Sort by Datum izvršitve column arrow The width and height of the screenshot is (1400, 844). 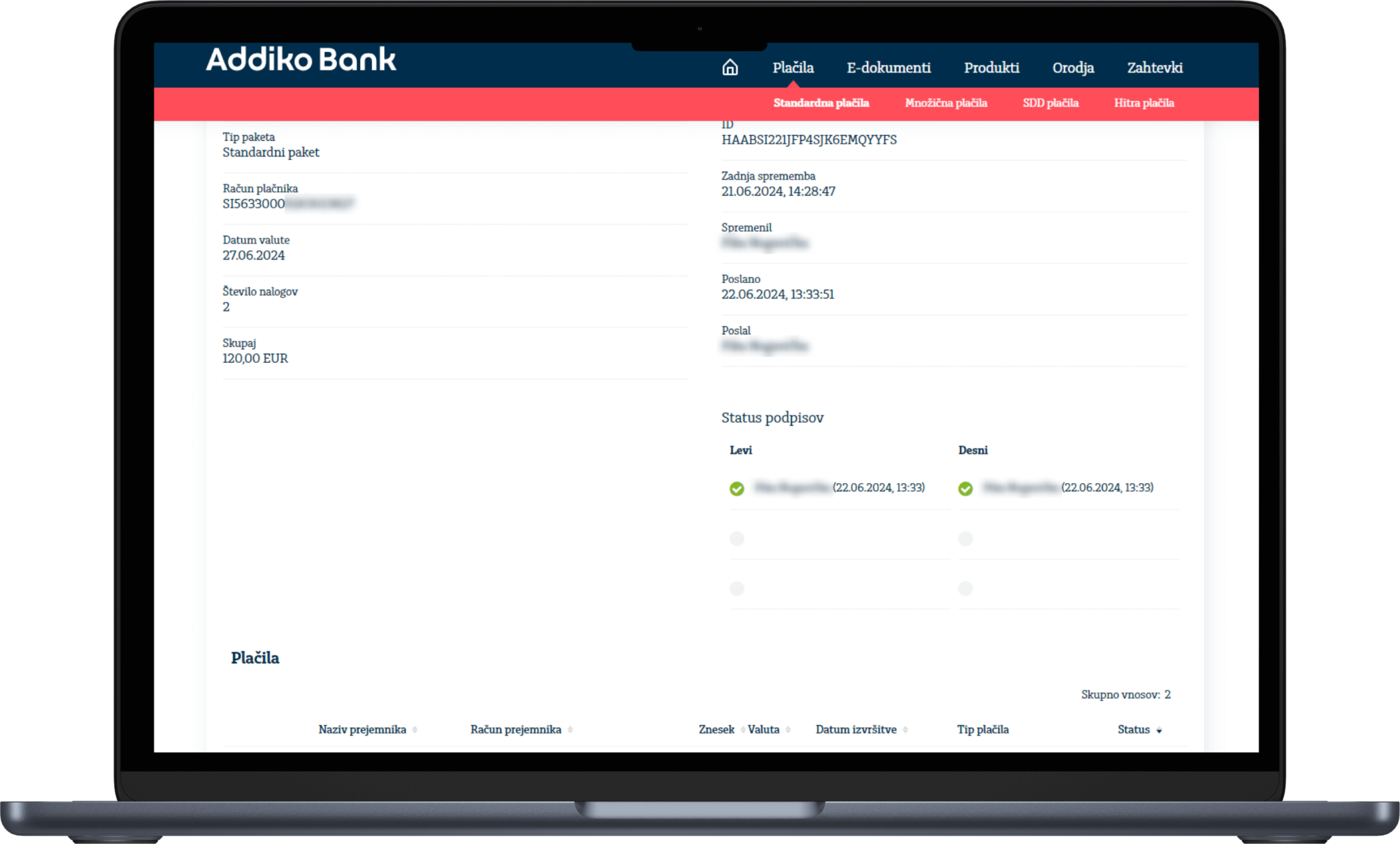click(905, 730)
